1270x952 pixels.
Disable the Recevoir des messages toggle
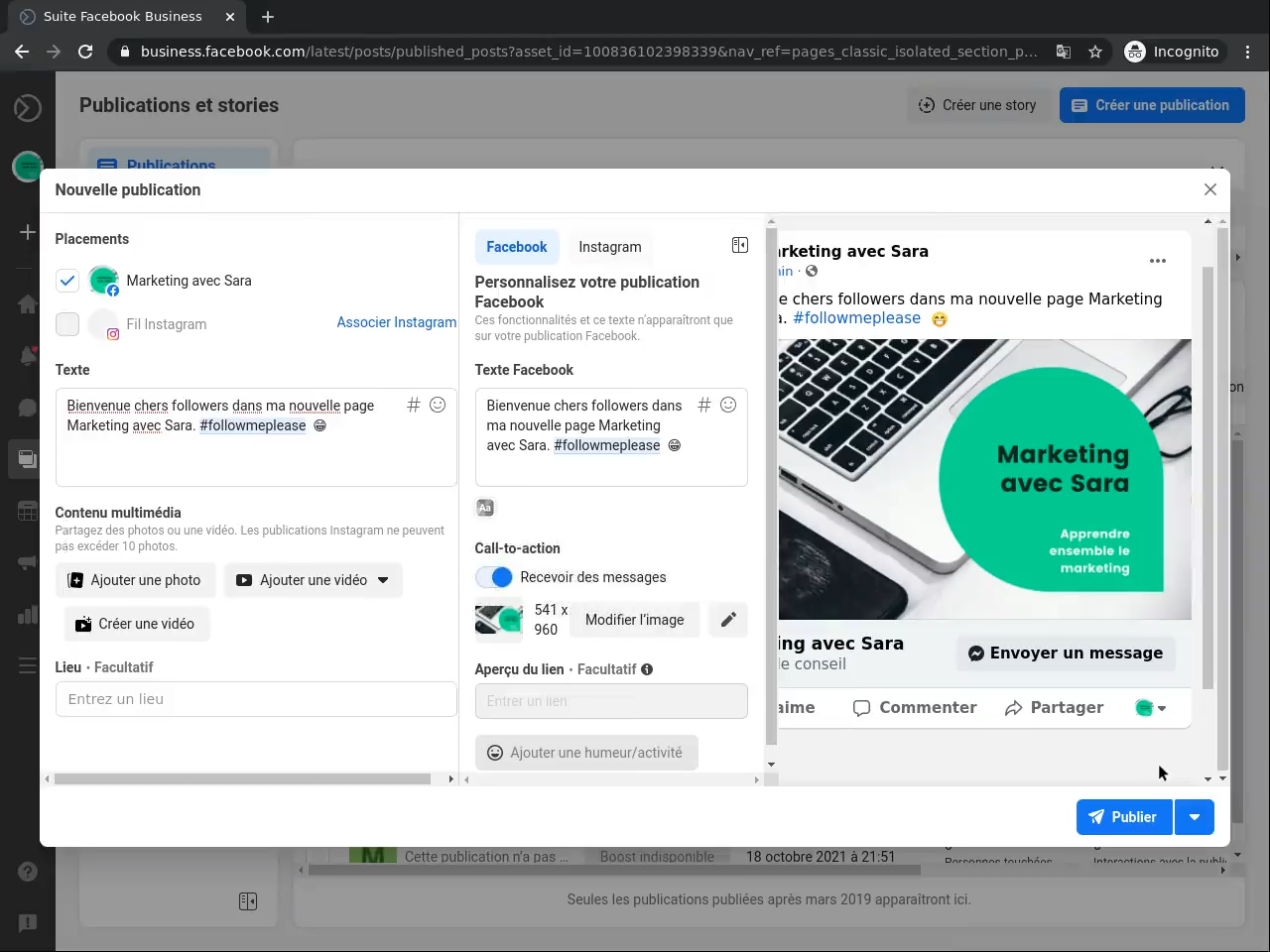[494, 577]
